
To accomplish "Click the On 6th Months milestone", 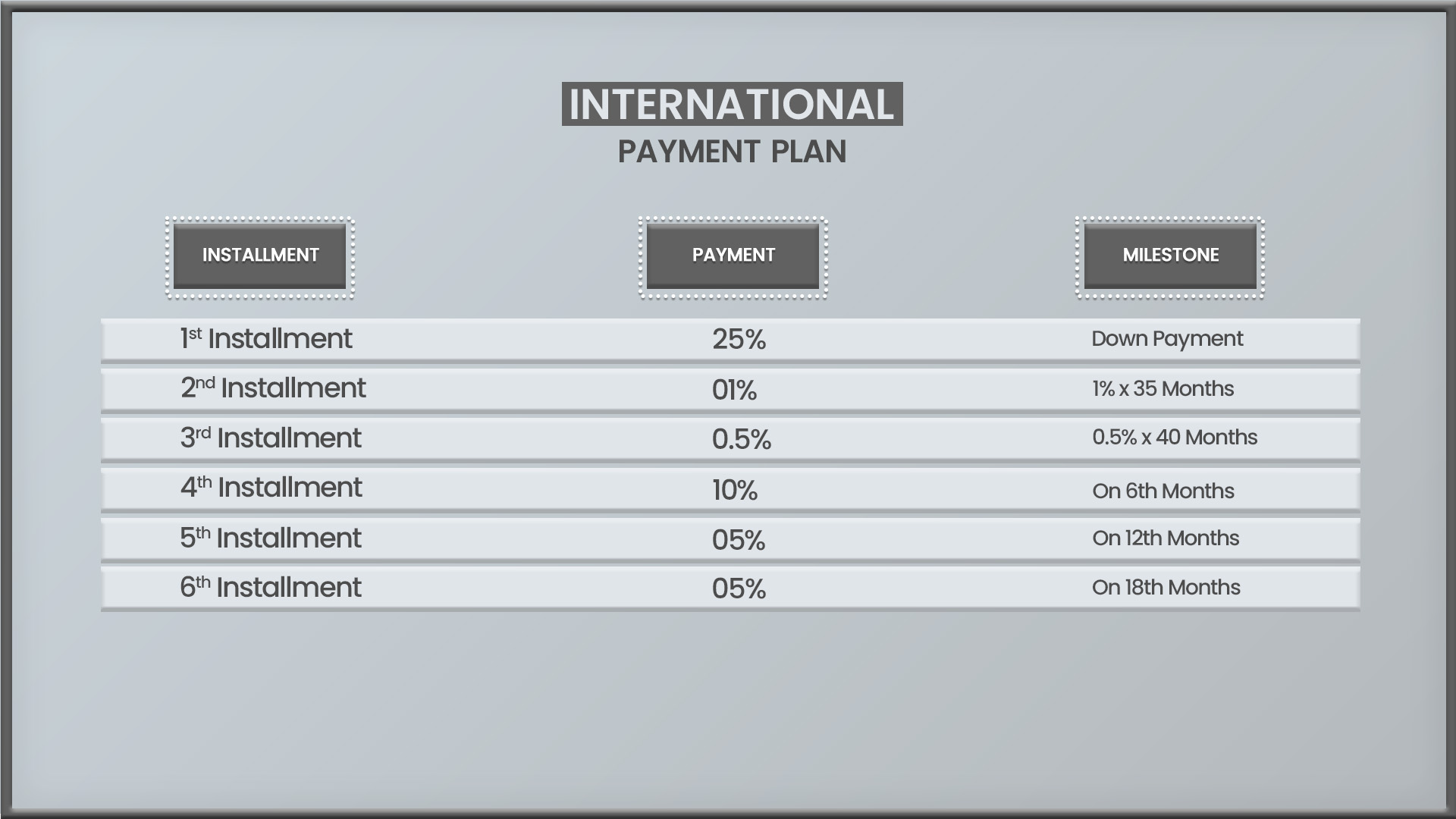I will click(x=1163, y=491).
